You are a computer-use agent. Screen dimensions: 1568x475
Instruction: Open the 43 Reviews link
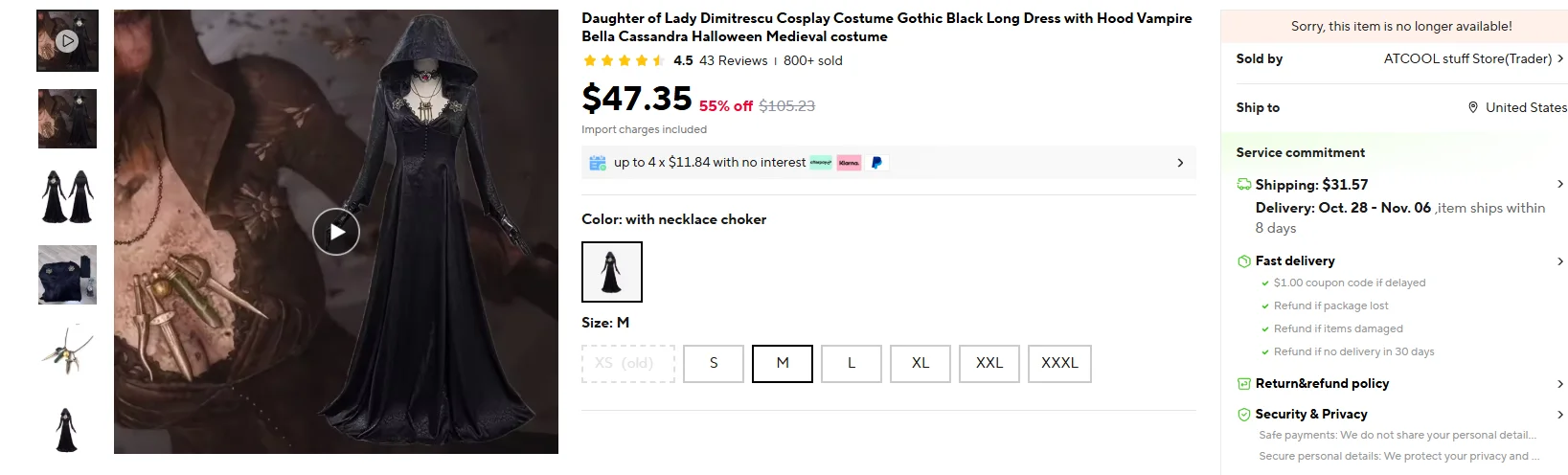tap(733, 60)
